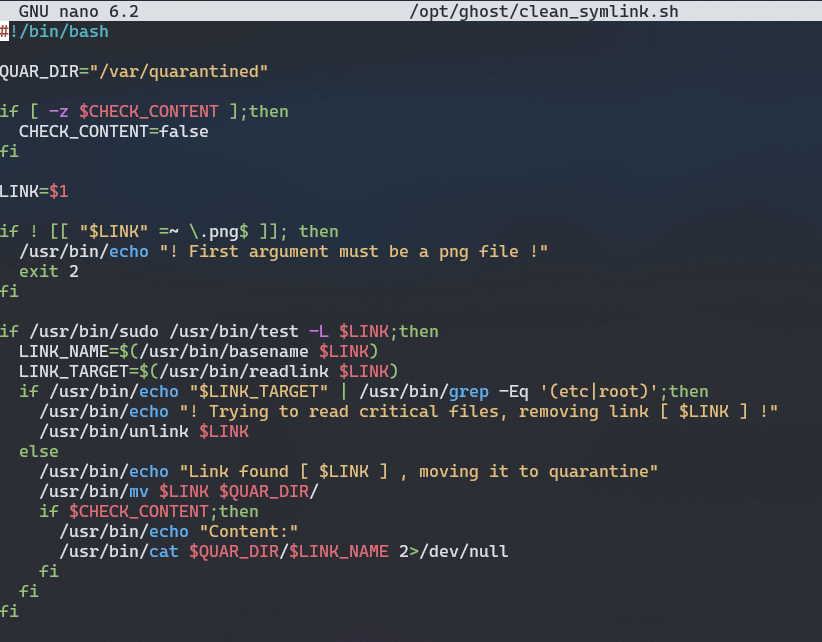
Task: Place cursor on the LINK=$1 line
Action: click(x=34, y=191)
